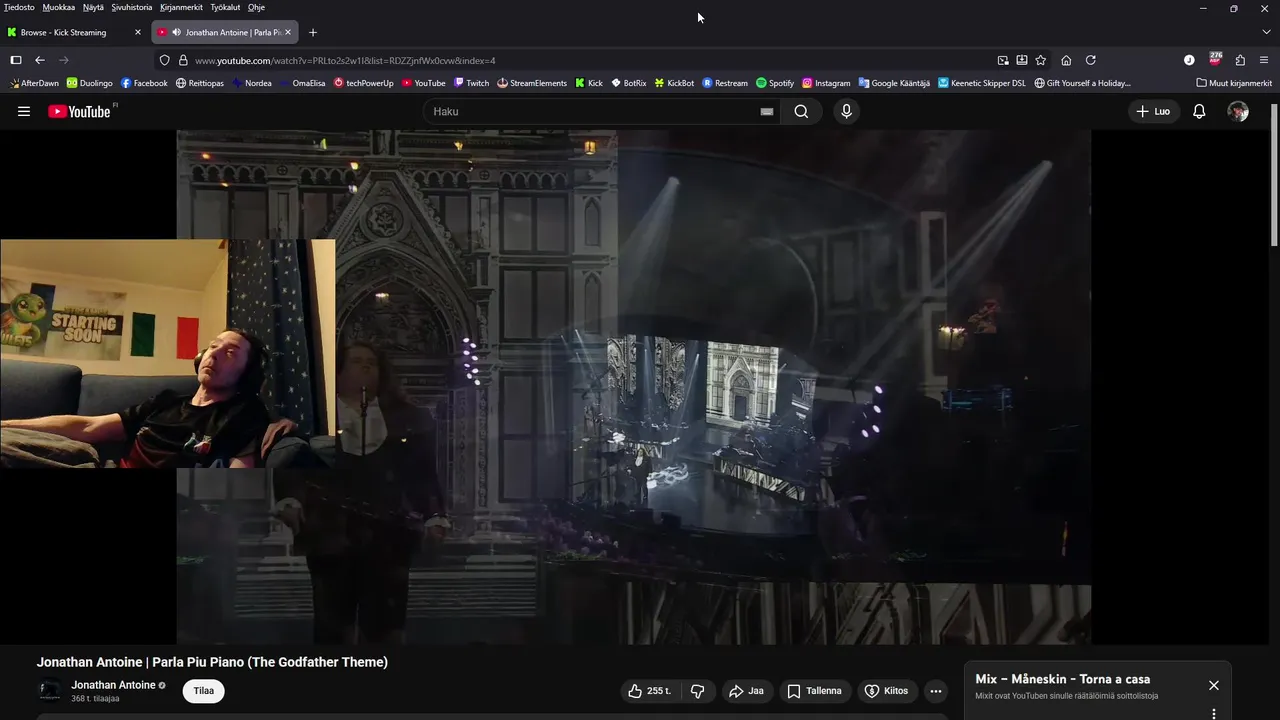Open the YouTube guide hamburger menu
1280x720 pixels.
(x=24, y=111)
